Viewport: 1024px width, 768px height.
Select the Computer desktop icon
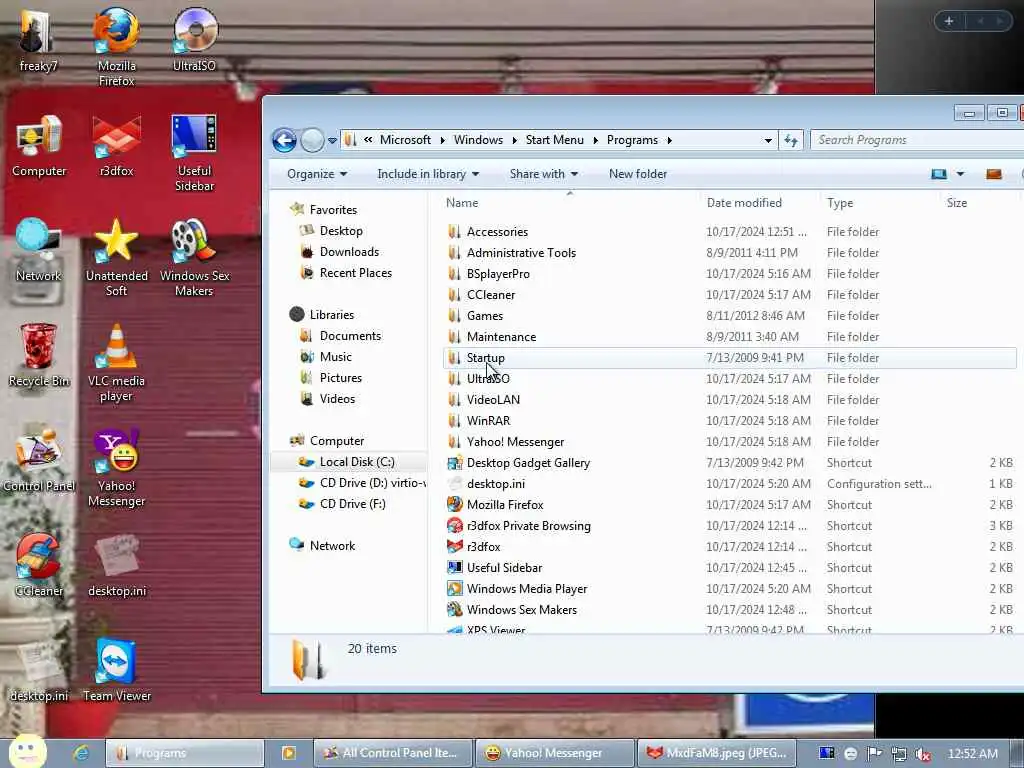[x=39, y=145]
